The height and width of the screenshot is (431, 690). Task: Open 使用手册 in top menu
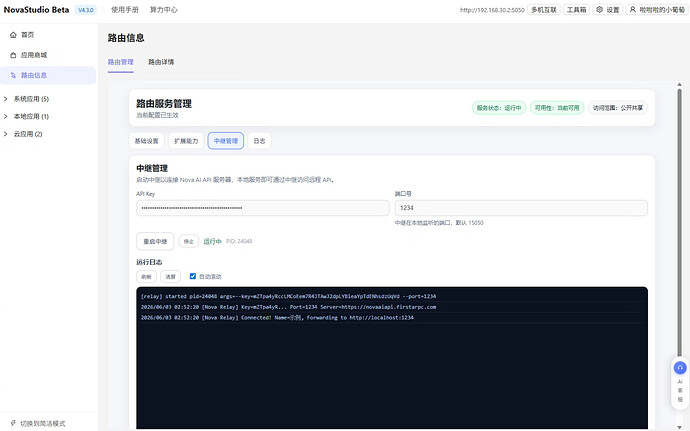tap(125, 10)
